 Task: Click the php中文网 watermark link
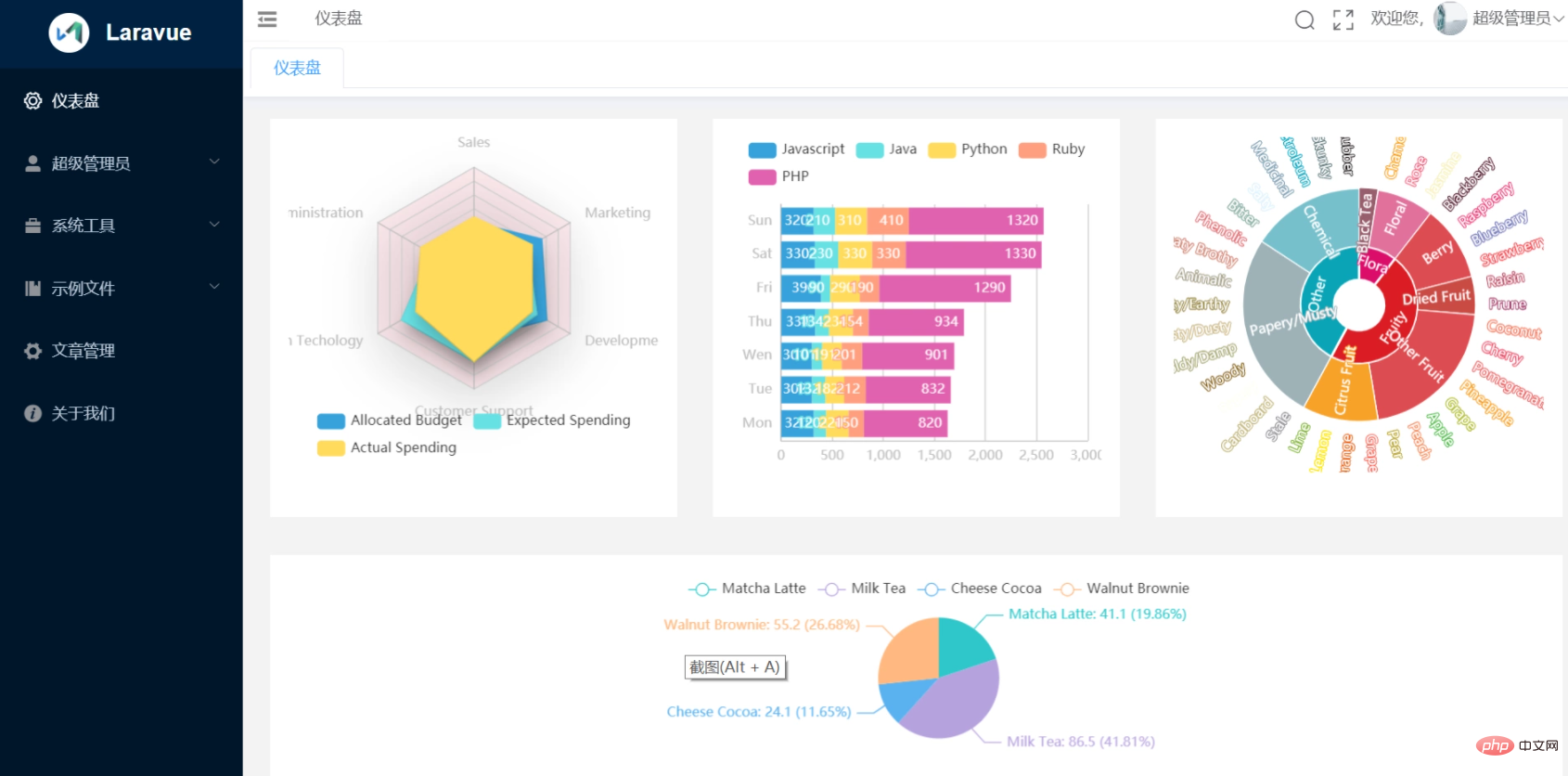click(1517, 745)
